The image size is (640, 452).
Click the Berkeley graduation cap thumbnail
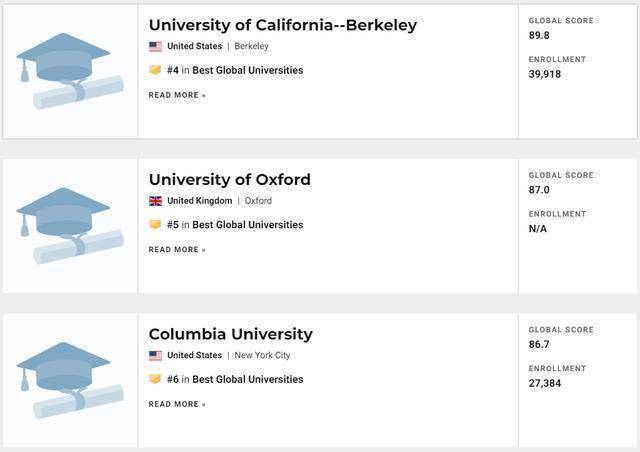[x=69, y=70]
